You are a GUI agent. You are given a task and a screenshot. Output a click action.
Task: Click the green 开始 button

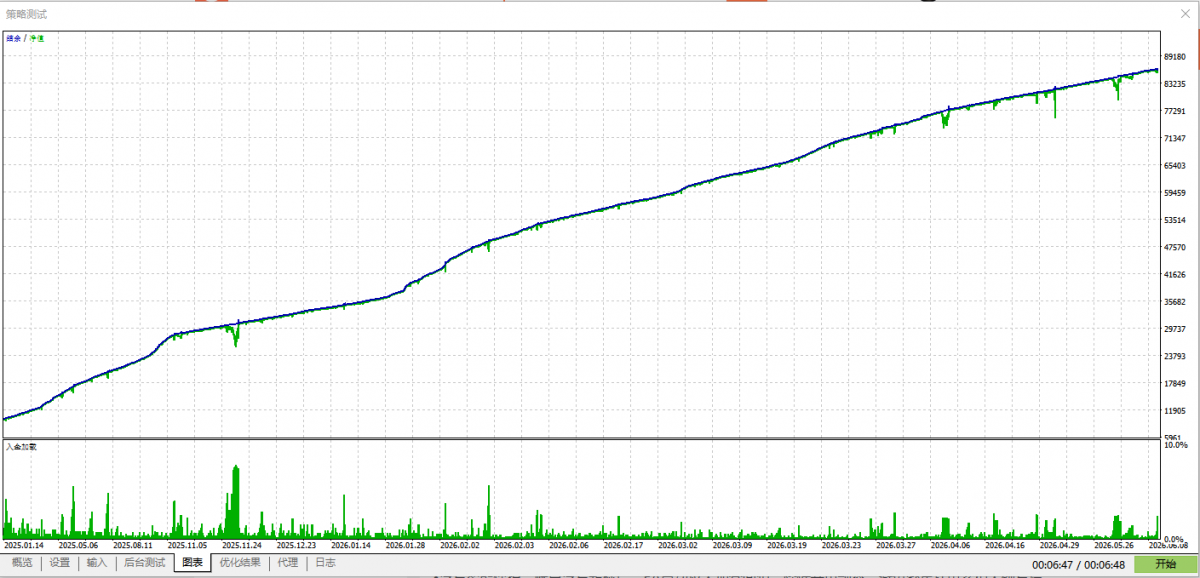point(1165,564)
